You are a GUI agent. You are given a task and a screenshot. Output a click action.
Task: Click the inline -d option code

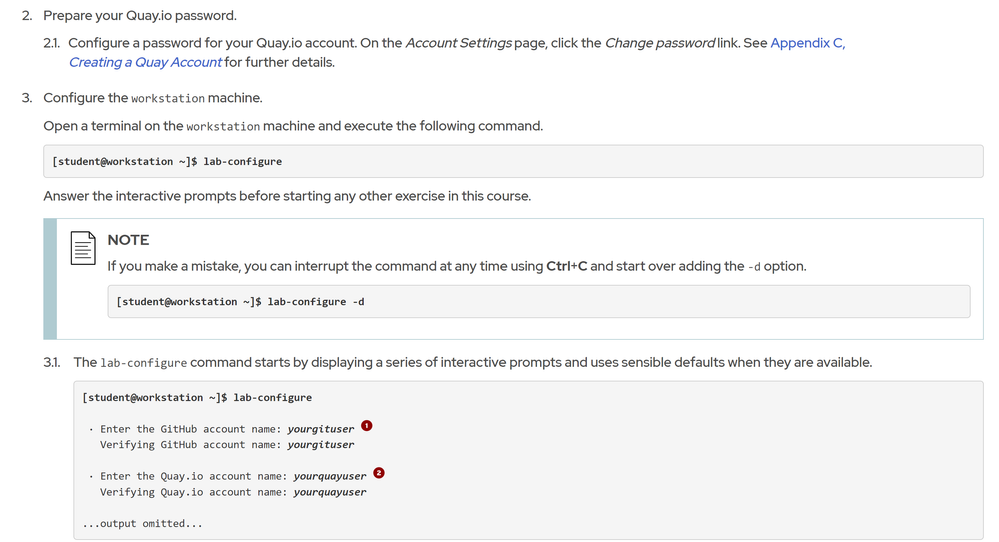pos(754,267)
